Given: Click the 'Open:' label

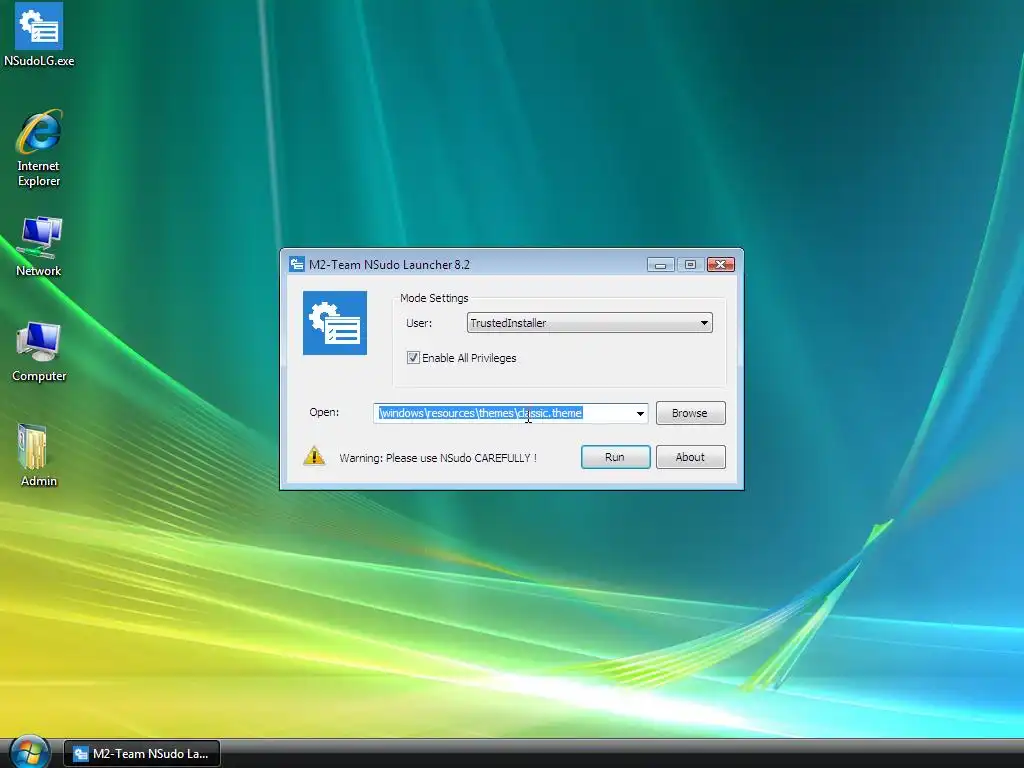Looking at the screenshot, I should pos(324,412).
